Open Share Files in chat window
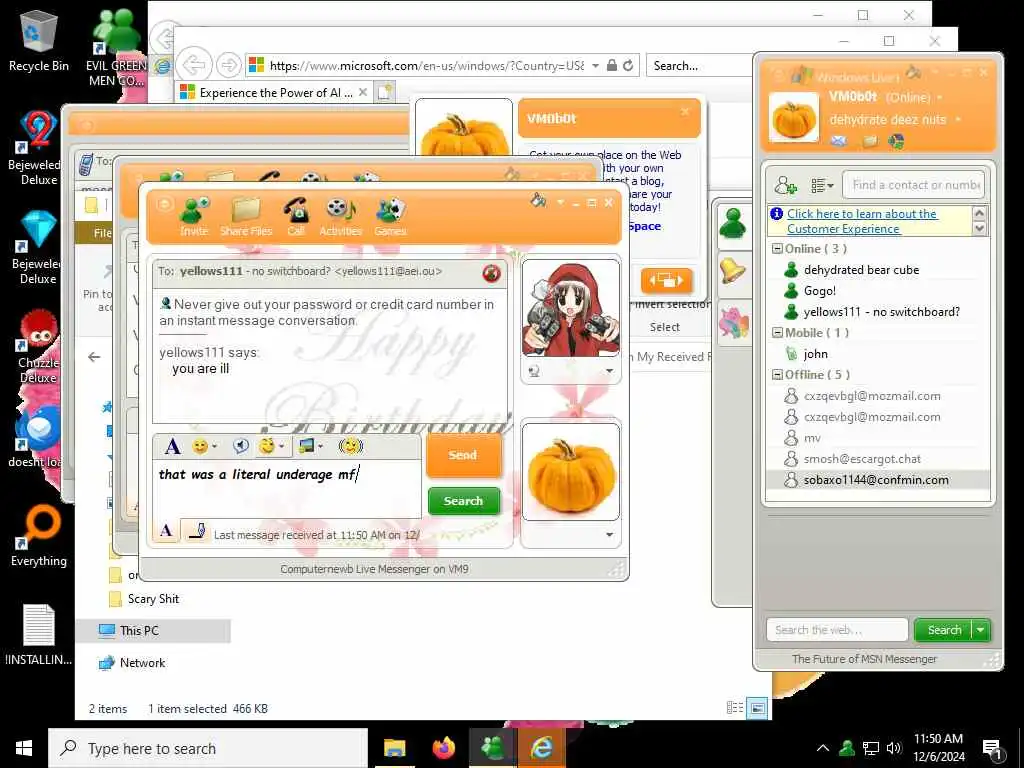 click(x=246, y=217)
